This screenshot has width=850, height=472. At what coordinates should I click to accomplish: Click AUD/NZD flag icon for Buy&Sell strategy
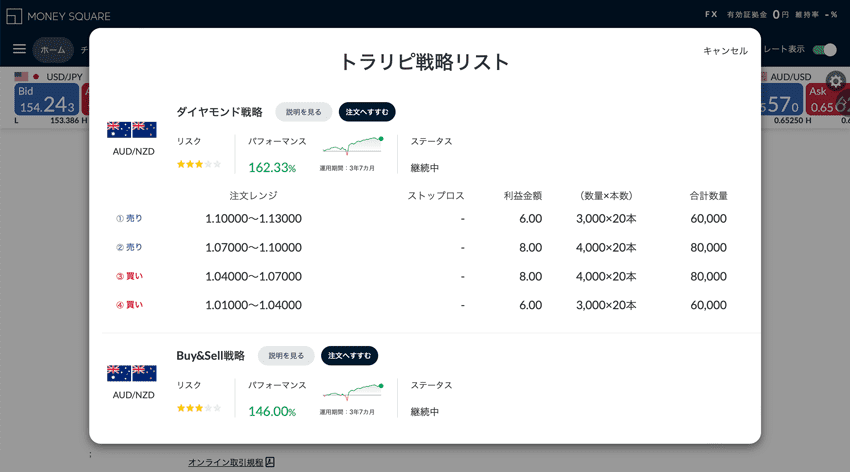[131, 373]
